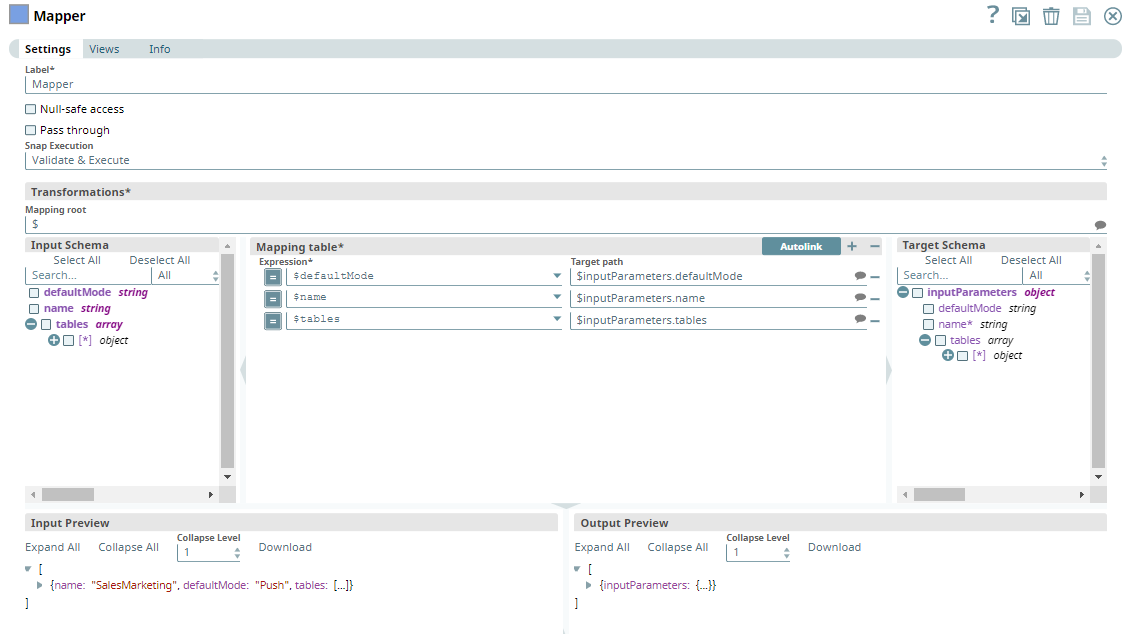Click Input Schema horizontal scrollbar thumb
The width and height of the screenshot is (1127, 634).
68,495
